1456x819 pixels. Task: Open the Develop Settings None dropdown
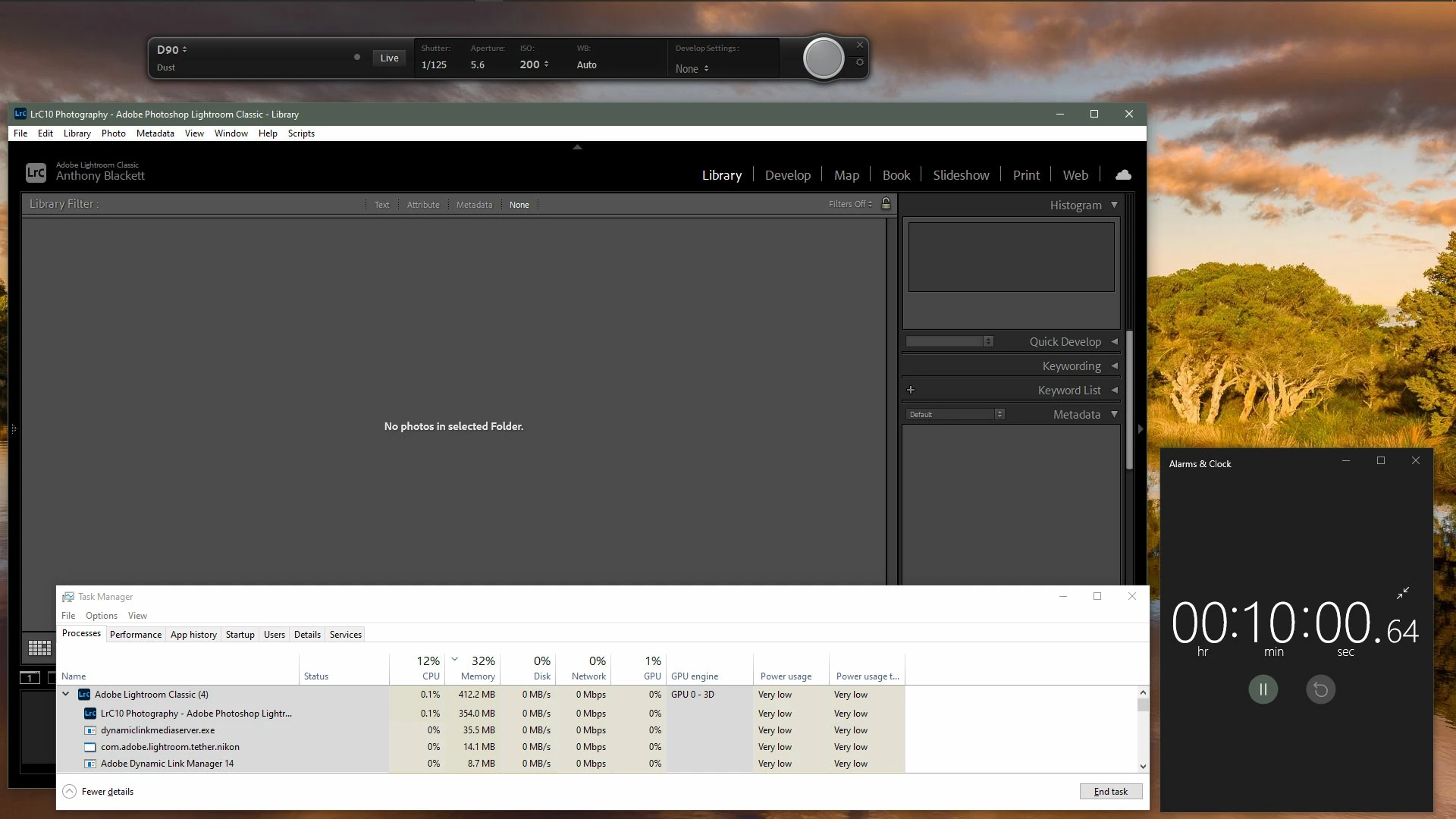click(692, 69)
